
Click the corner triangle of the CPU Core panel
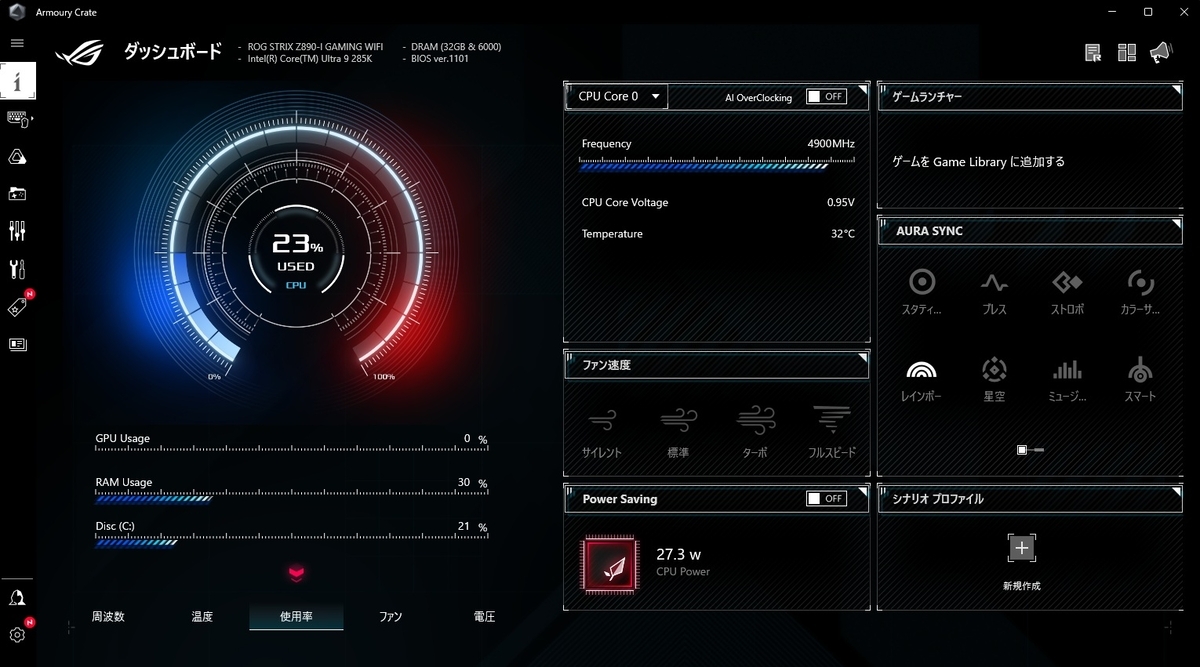pos(862,90)
